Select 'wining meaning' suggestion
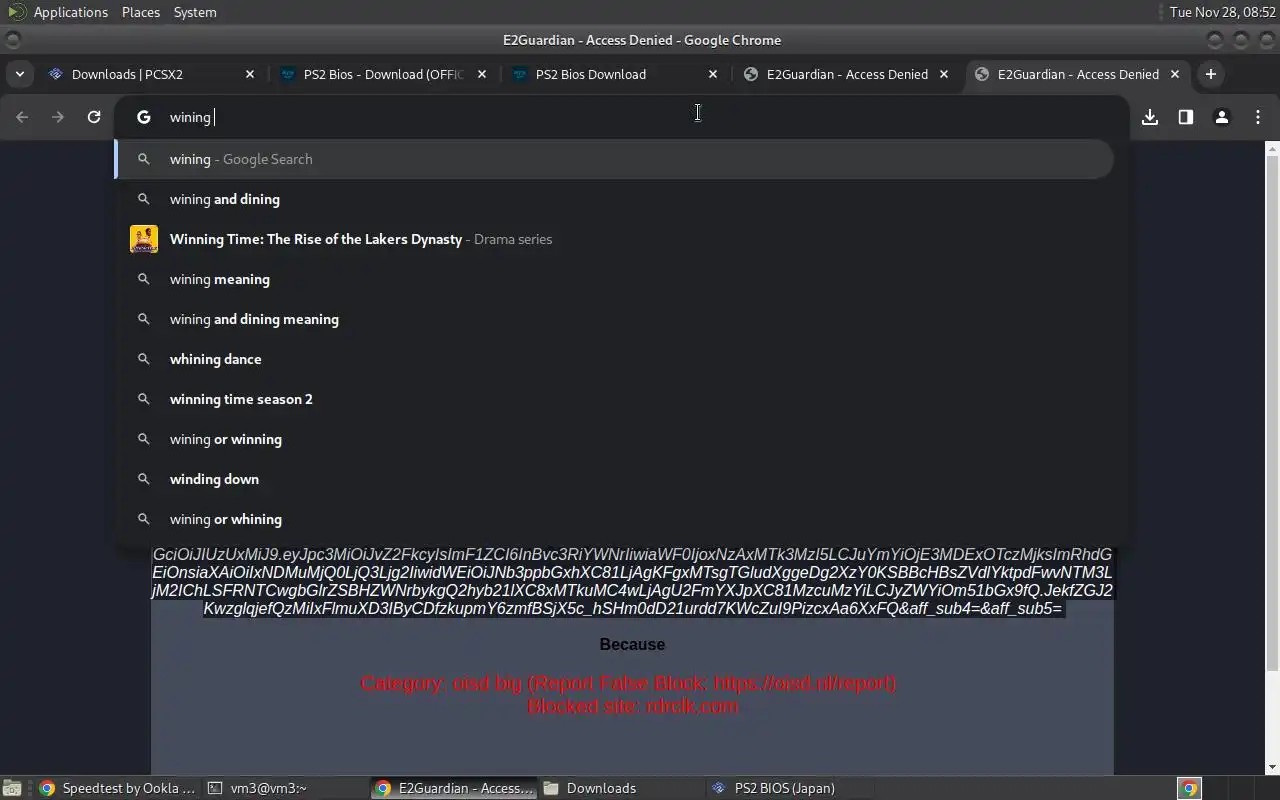The image size is (1280, 800). pyautogui.click(x=614, y=279)
